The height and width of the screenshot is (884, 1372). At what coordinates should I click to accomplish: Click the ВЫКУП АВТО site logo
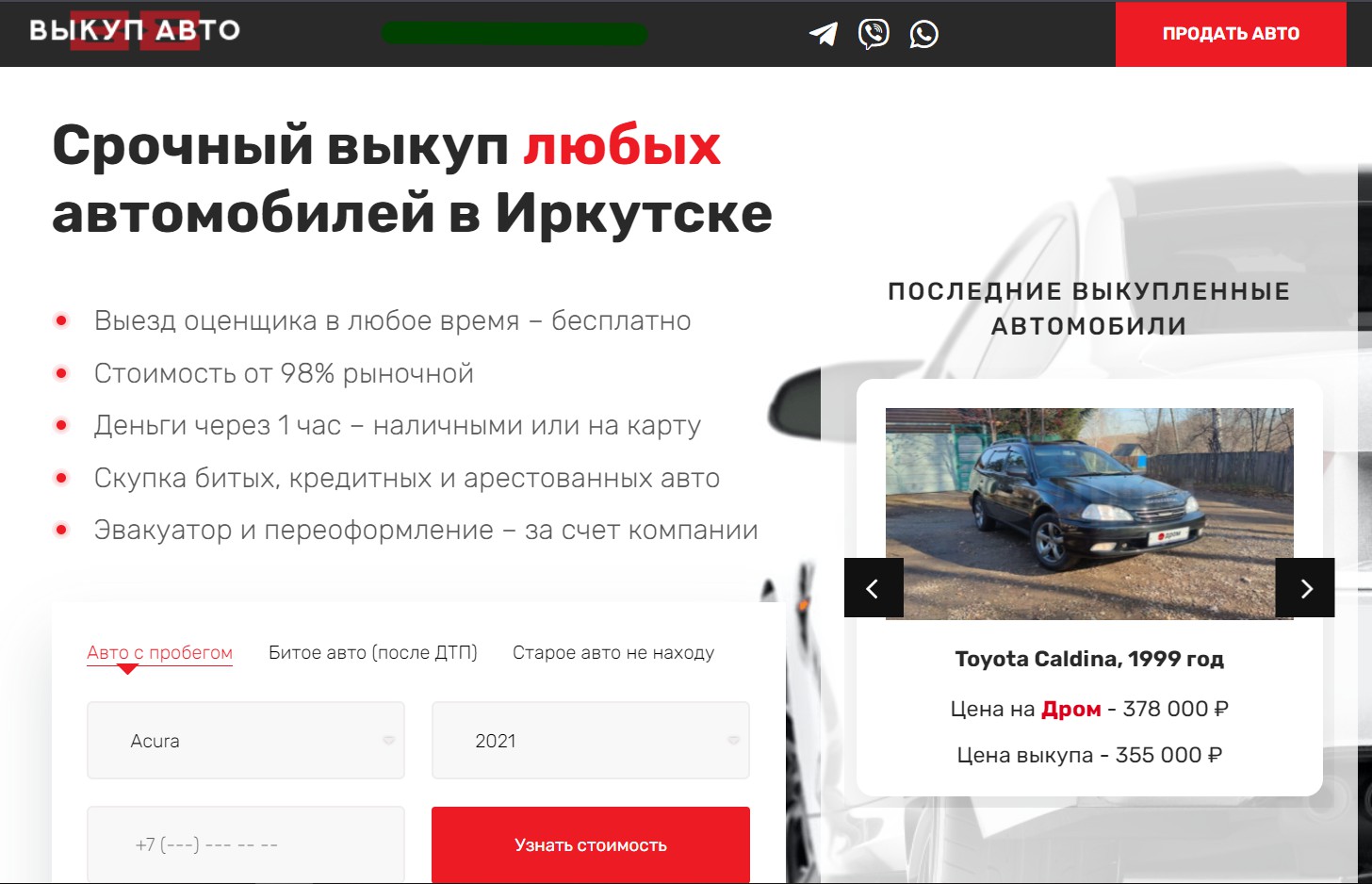coord(134,30)
